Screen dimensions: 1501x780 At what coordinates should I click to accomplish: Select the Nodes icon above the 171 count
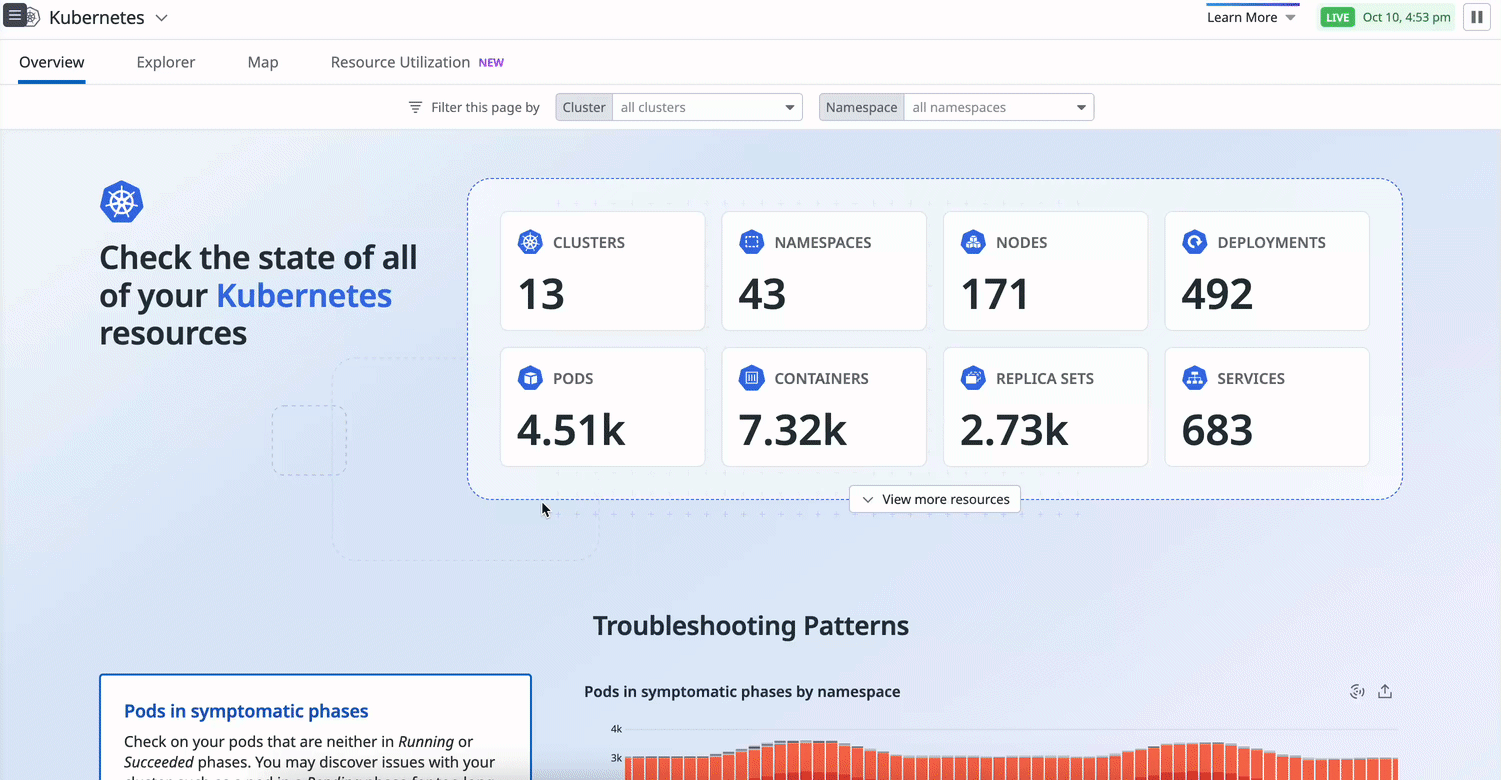(973, 241)
